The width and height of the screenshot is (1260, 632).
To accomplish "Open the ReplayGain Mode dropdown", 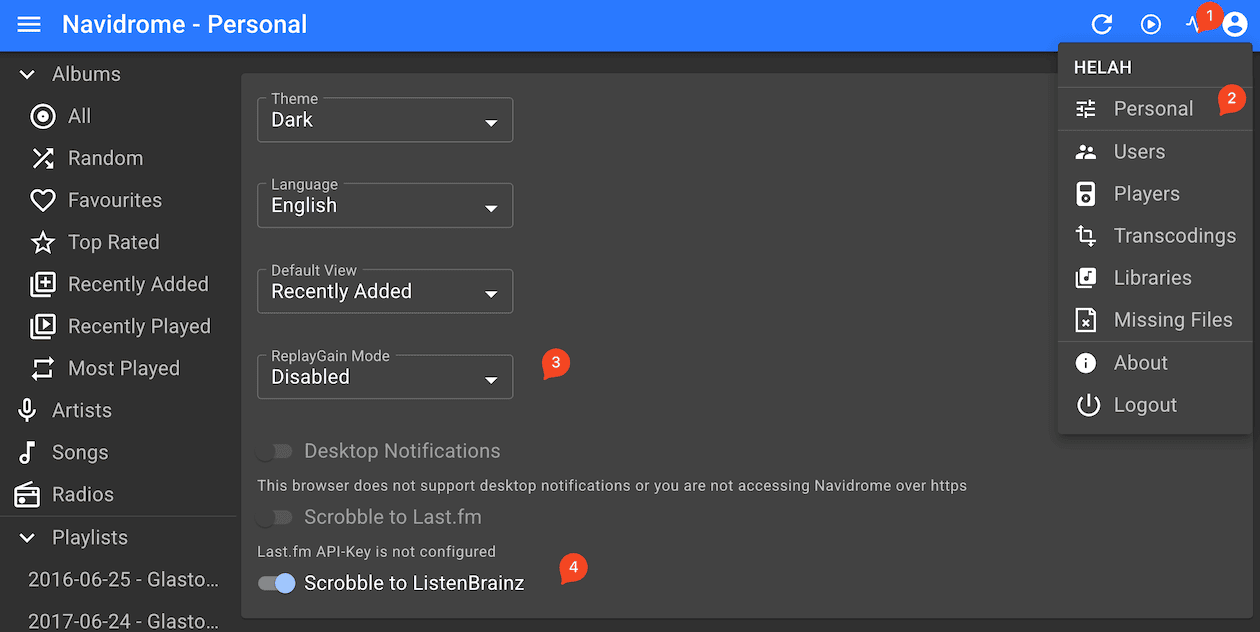I will pyautogui.click(x=385, y=377).
